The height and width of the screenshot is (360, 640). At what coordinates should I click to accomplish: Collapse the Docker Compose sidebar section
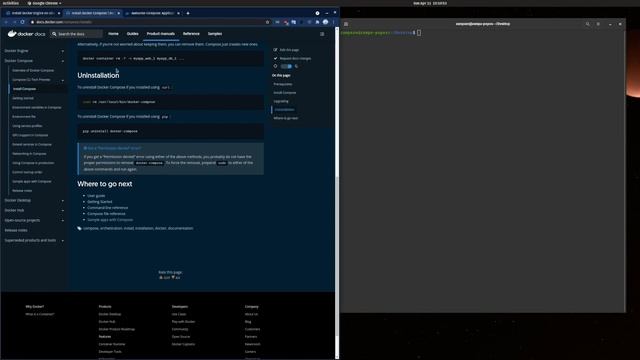tap(62, 61)
